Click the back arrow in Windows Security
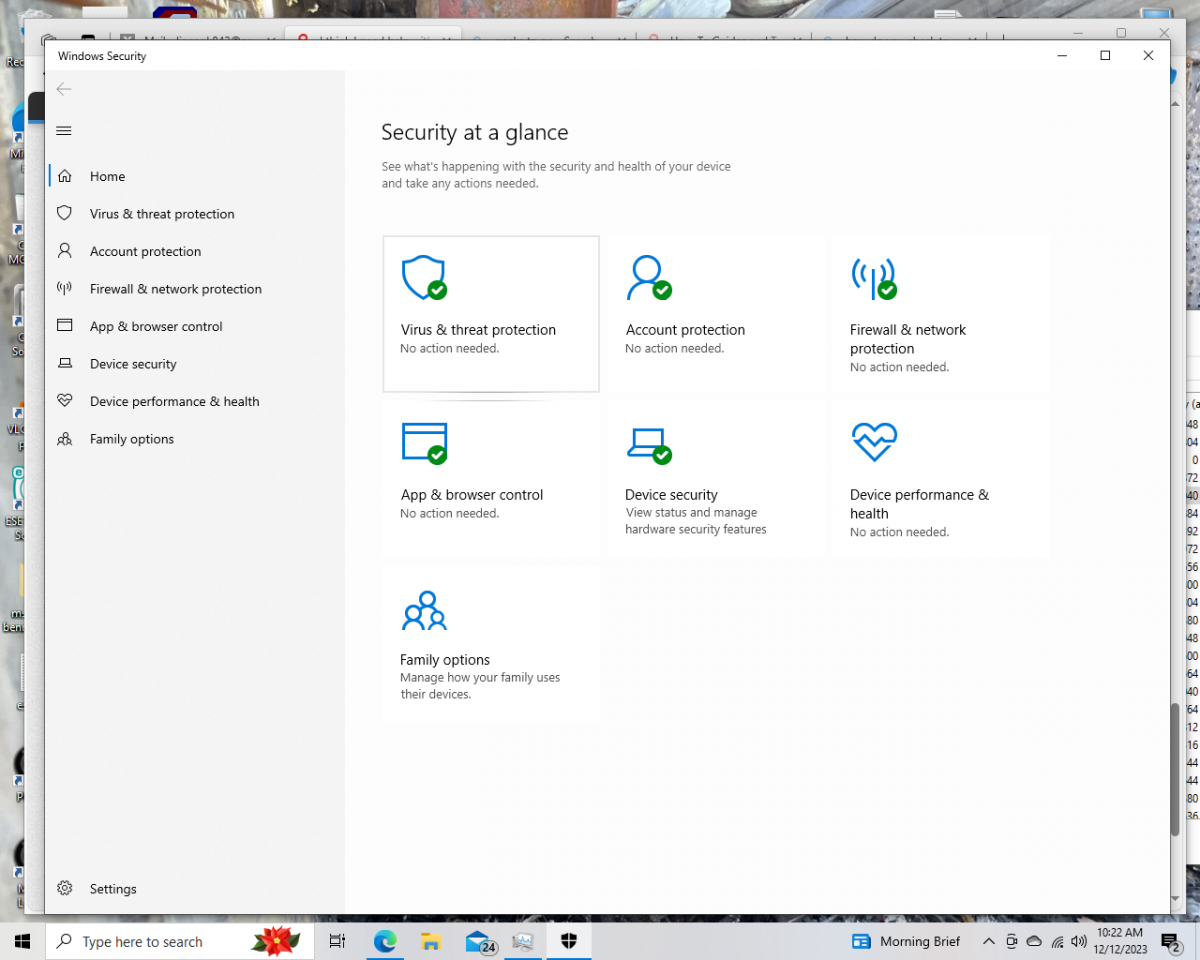The width and height of the screenshot is (1200, 960). coord(64,89)
